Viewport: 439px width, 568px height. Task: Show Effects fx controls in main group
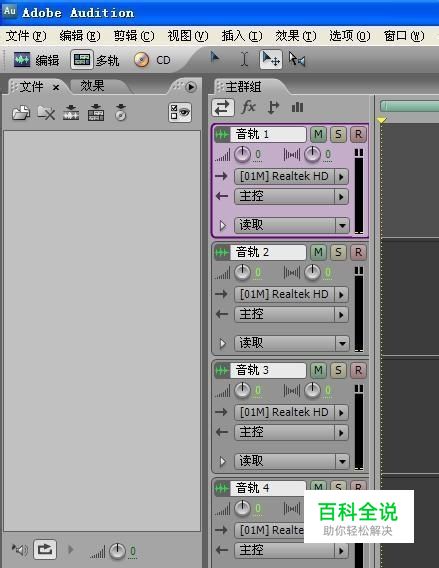(x=248, y=108)
